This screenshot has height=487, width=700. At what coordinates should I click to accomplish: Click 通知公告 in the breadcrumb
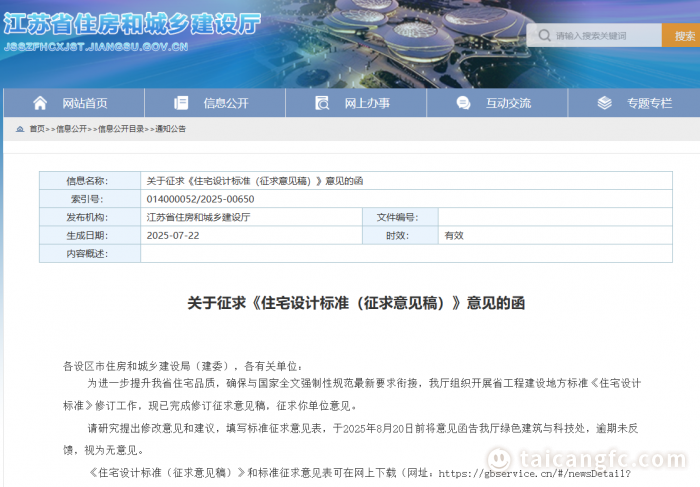170,129
